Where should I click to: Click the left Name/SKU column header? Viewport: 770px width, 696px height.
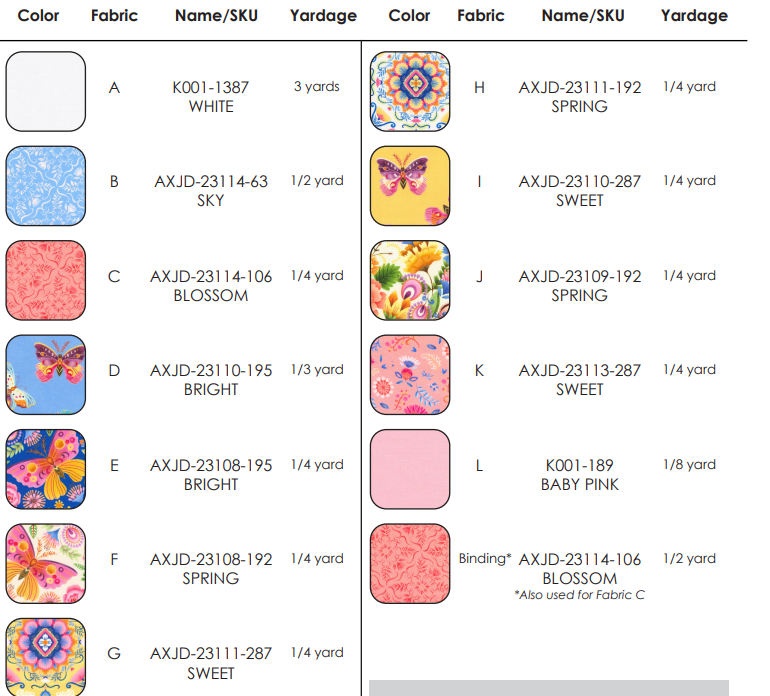[x=216, y=16]
